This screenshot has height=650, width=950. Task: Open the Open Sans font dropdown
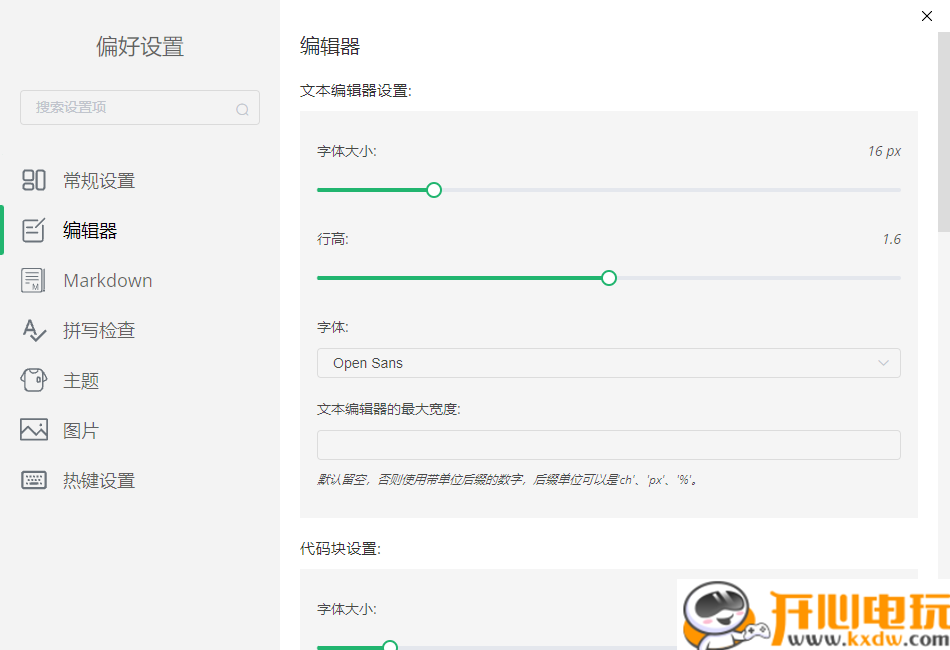click(x=608, y=363)
